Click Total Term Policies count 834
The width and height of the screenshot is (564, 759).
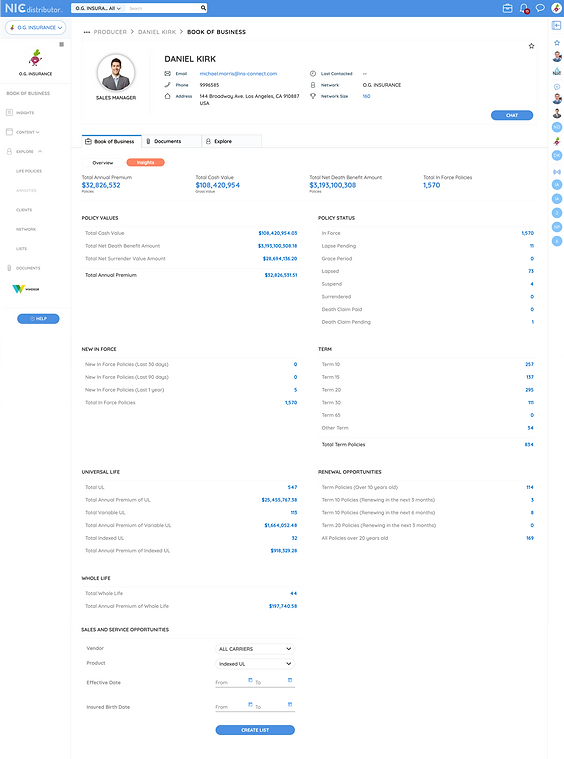[530, 444]
